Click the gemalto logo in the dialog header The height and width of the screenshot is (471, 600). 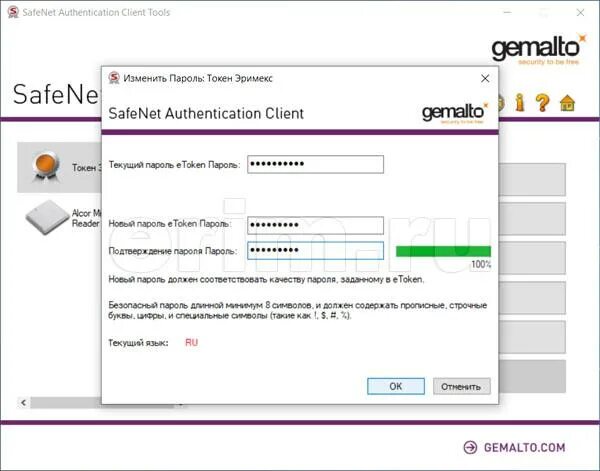pyautogui.click(x=455, y=112)
